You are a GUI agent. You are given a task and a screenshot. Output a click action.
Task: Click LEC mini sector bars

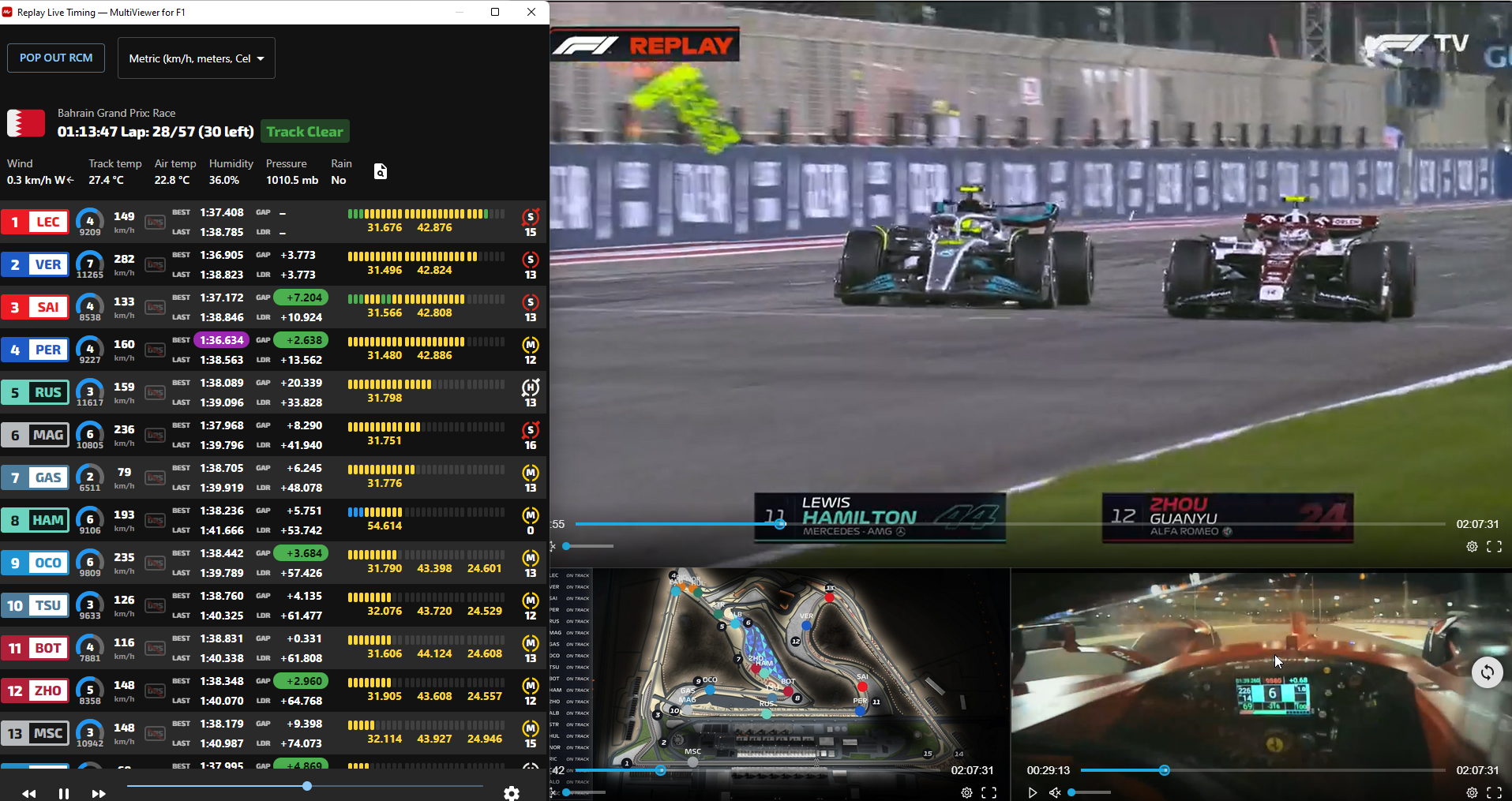(x=426, y=214)
